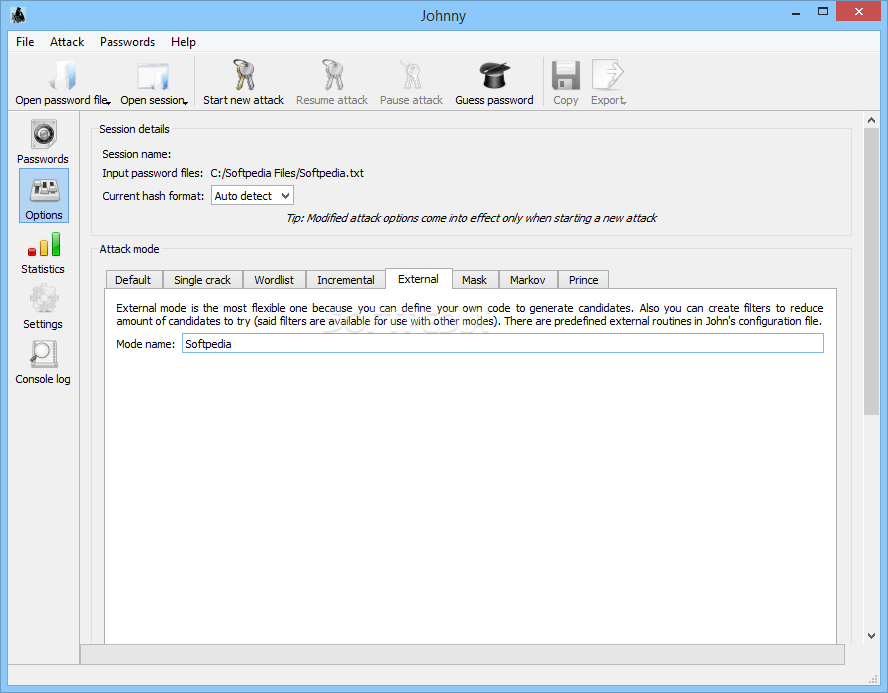The width and height of the screenshot is (888, 693).
Task: Open the Attack menu
Action: [x=67, y=42]
